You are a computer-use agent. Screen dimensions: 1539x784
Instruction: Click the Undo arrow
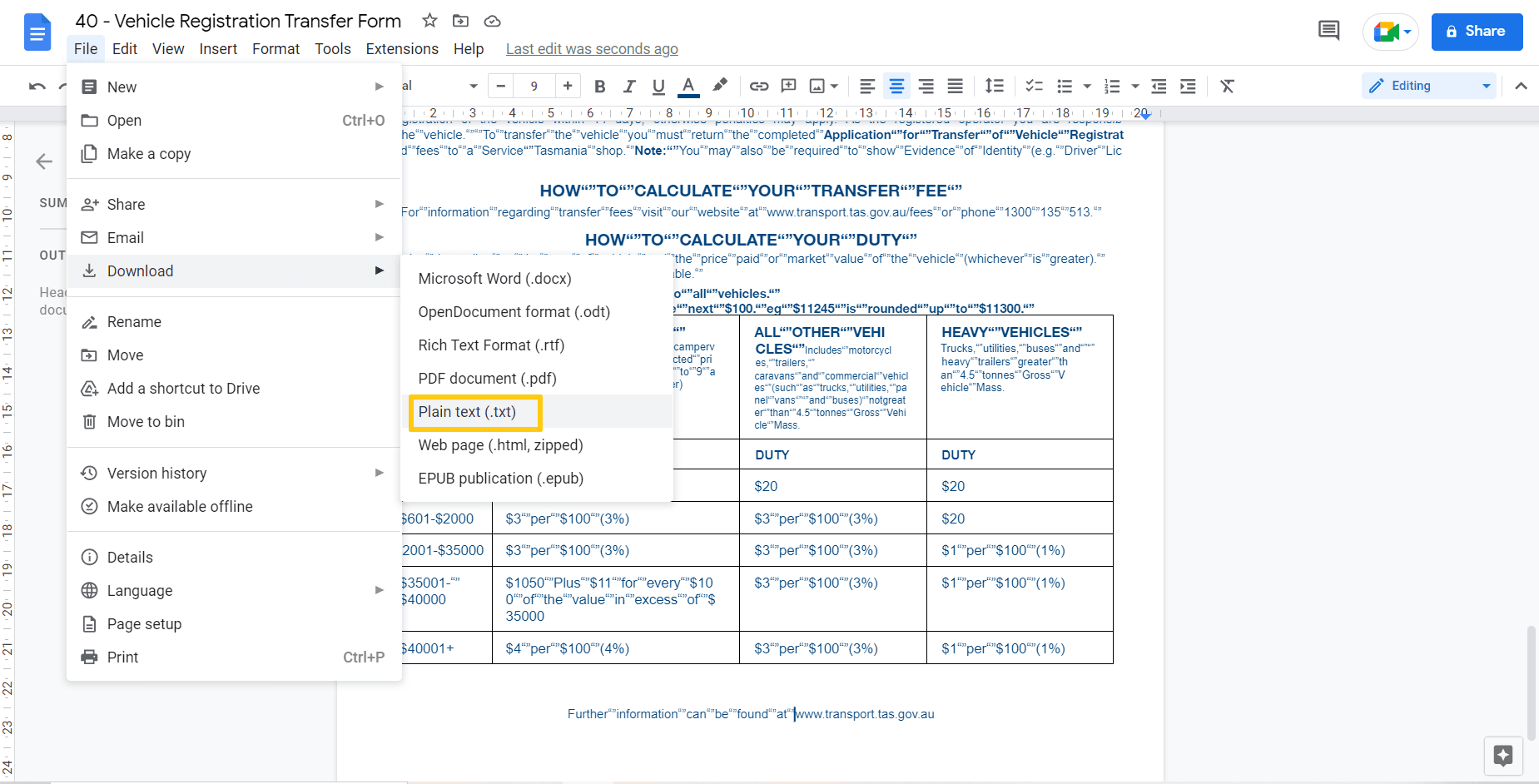(37, 86)
